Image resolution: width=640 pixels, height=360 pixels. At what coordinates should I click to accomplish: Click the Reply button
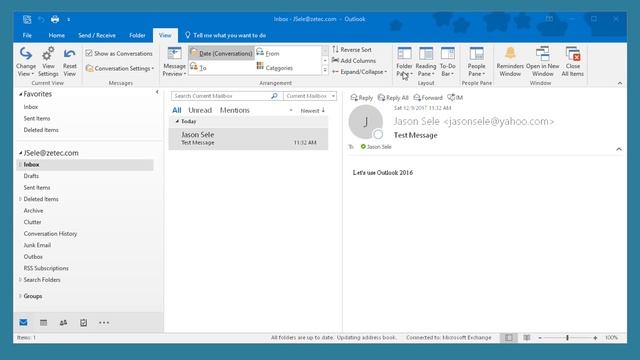click(362, 98)
